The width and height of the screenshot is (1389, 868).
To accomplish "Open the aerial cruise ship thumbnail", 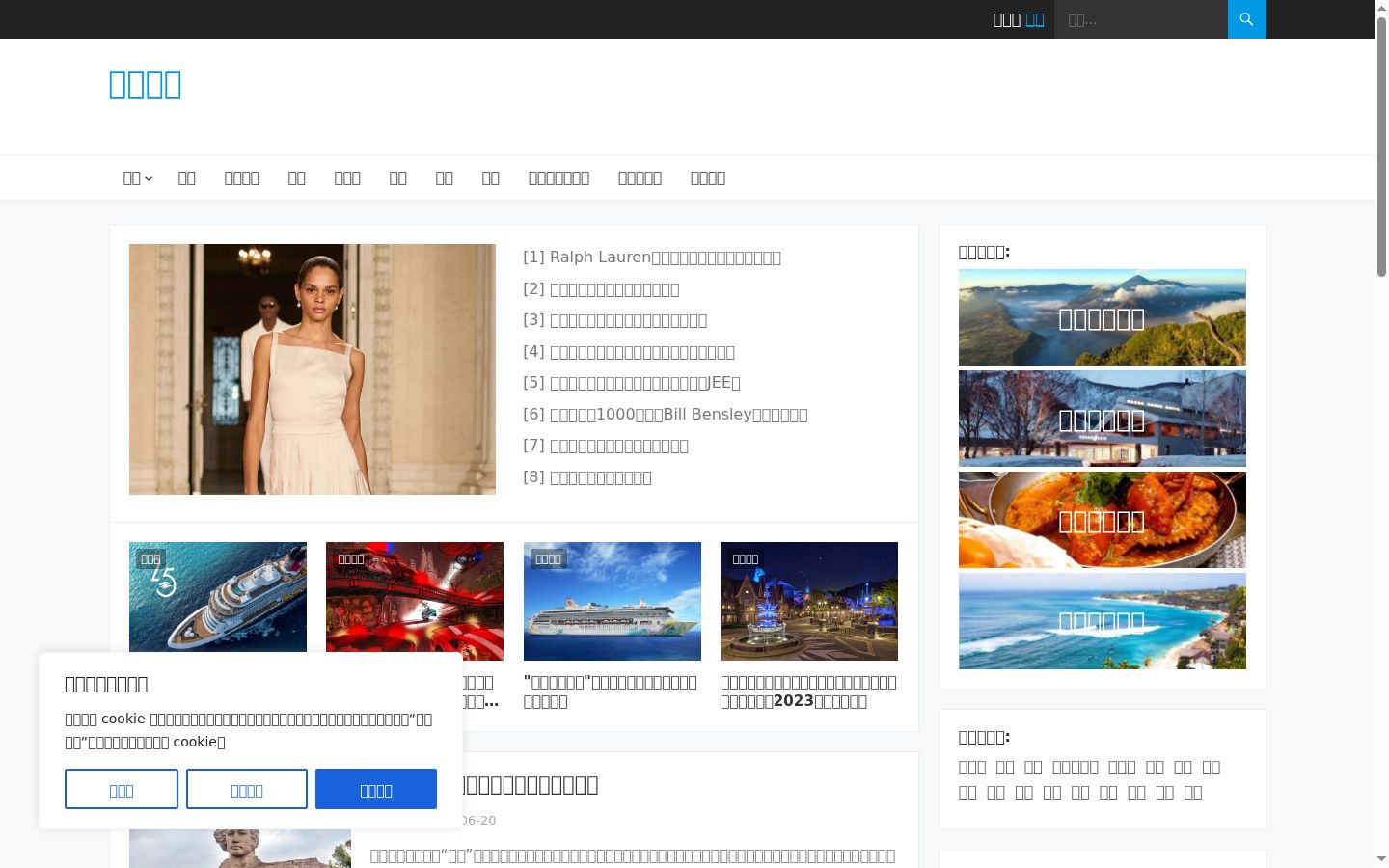I will 218,597.
